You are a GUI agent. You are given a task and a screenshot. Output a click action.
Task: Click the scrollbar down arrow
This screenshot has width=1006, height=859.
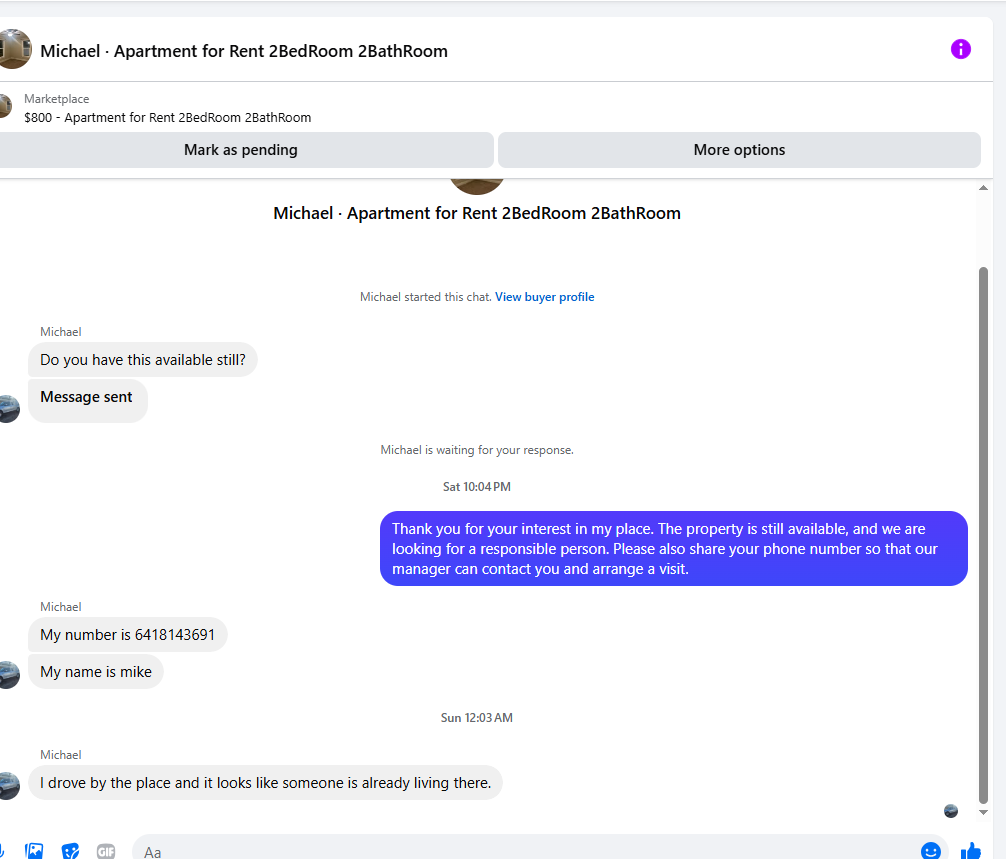pyautogui.click(x=983, y=812)
